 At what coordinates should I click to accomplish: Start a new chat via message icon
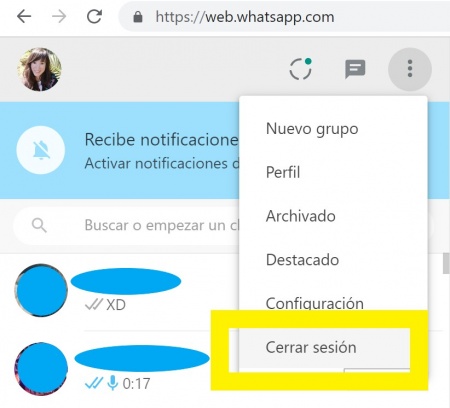click(355, 69)
